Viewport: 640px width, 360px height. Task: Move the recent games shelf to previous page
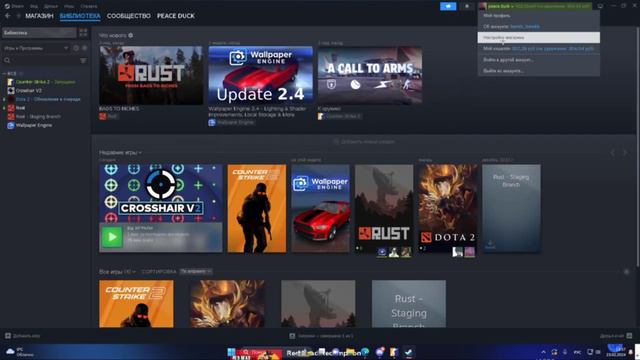click(613, 153)
